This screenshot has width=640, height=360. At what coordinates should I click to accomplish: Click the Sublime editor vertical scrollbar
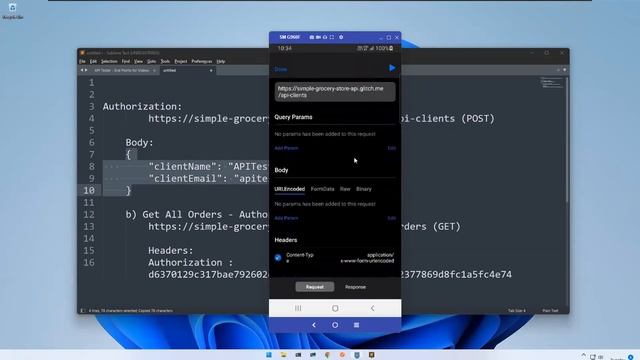pyautogui.click(x=567, y=140)
